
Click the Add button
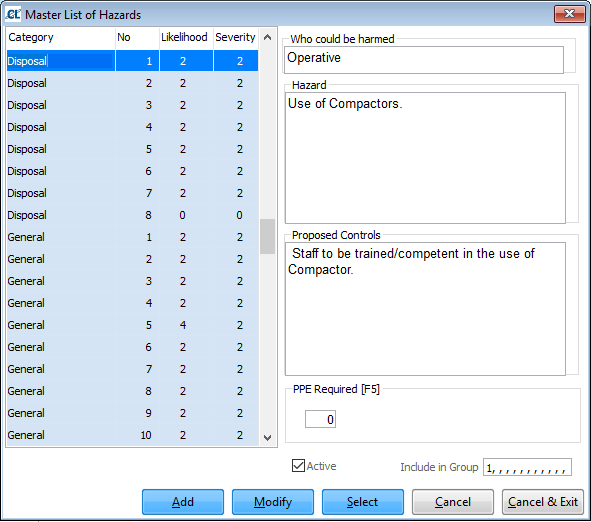183,502
